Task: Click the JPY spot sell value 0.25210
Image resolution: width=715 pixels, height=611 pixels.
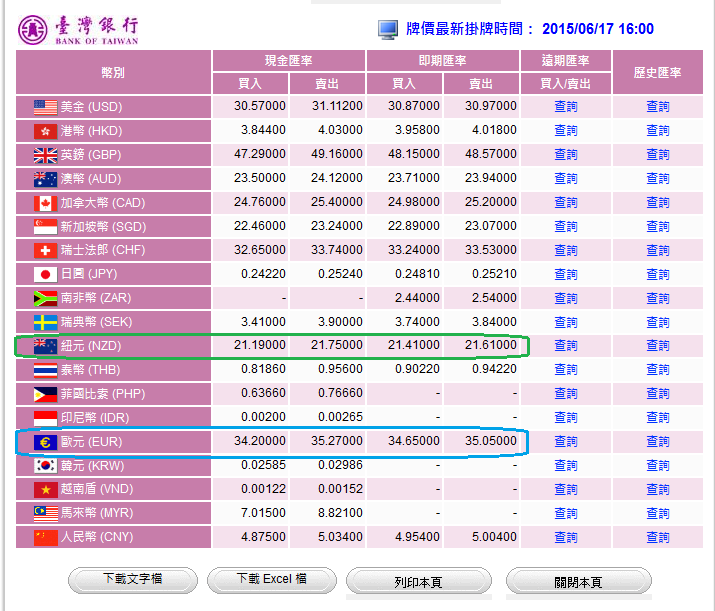Action: [x=494, y=274]
